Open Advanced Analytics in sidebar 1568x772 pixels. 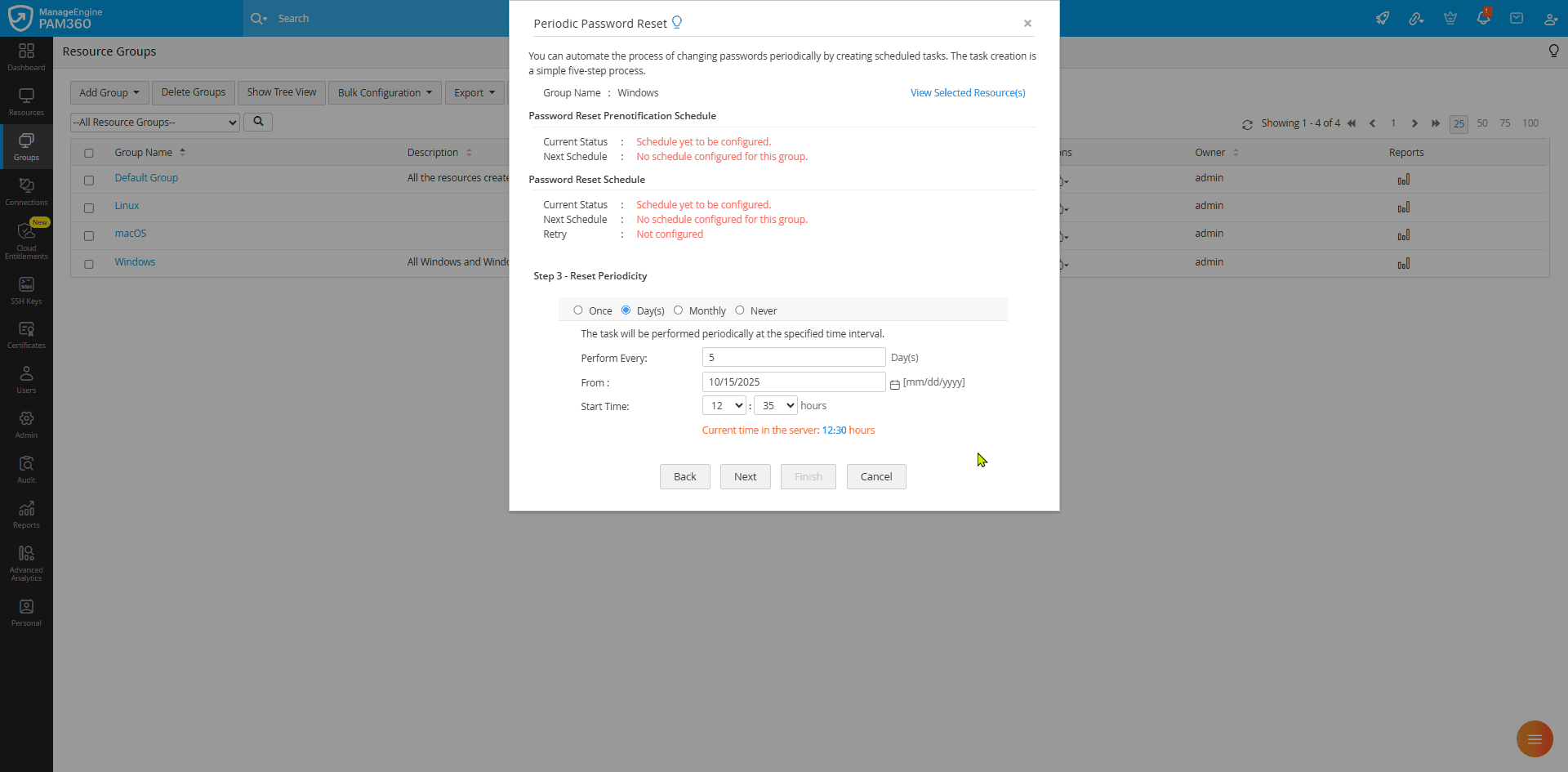pyautogui.click(x=26, y=563)
